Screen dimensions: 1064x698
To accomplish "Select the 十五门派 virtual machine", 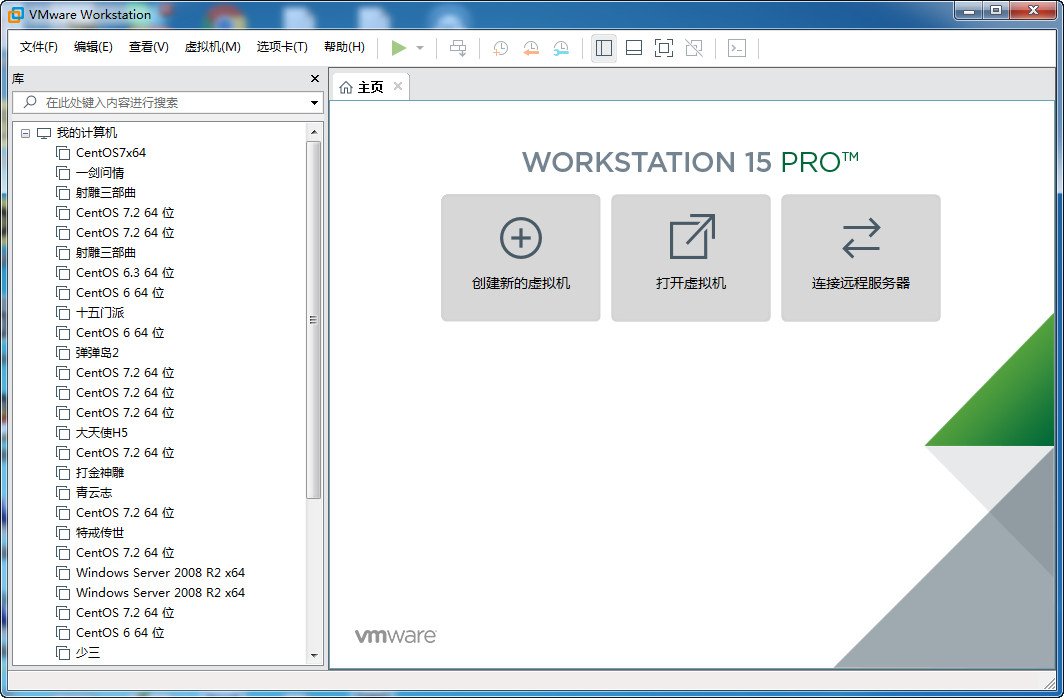I will pyautogui.click(x=100, y=313).
